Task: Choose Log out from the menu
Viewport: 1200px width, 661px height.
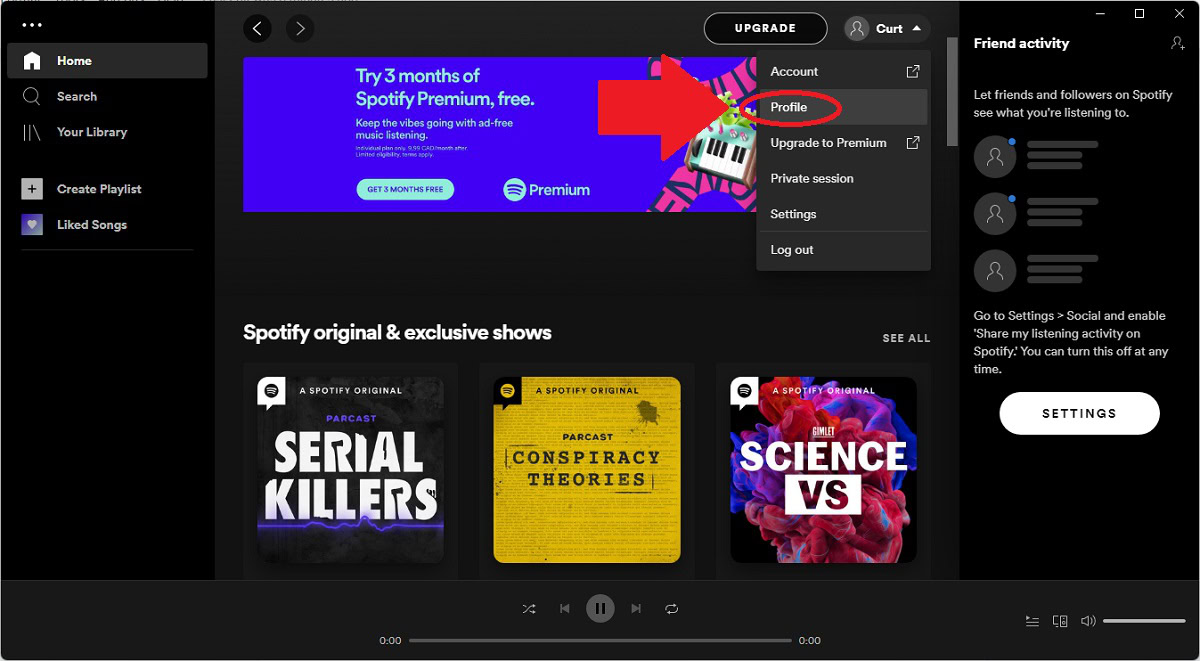Action: (844, 250)
